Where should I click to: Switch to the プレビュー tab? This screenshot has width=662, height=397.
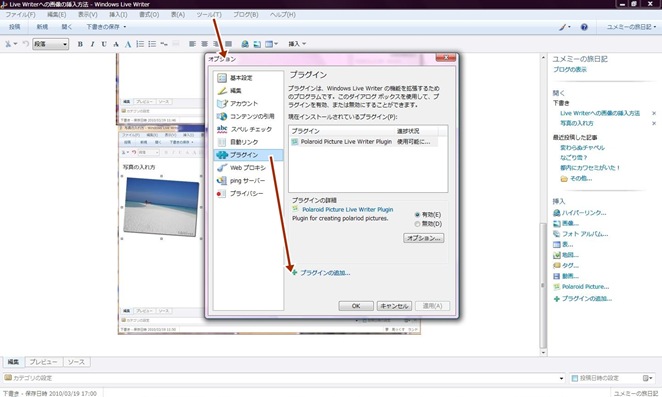click(43, 362)
